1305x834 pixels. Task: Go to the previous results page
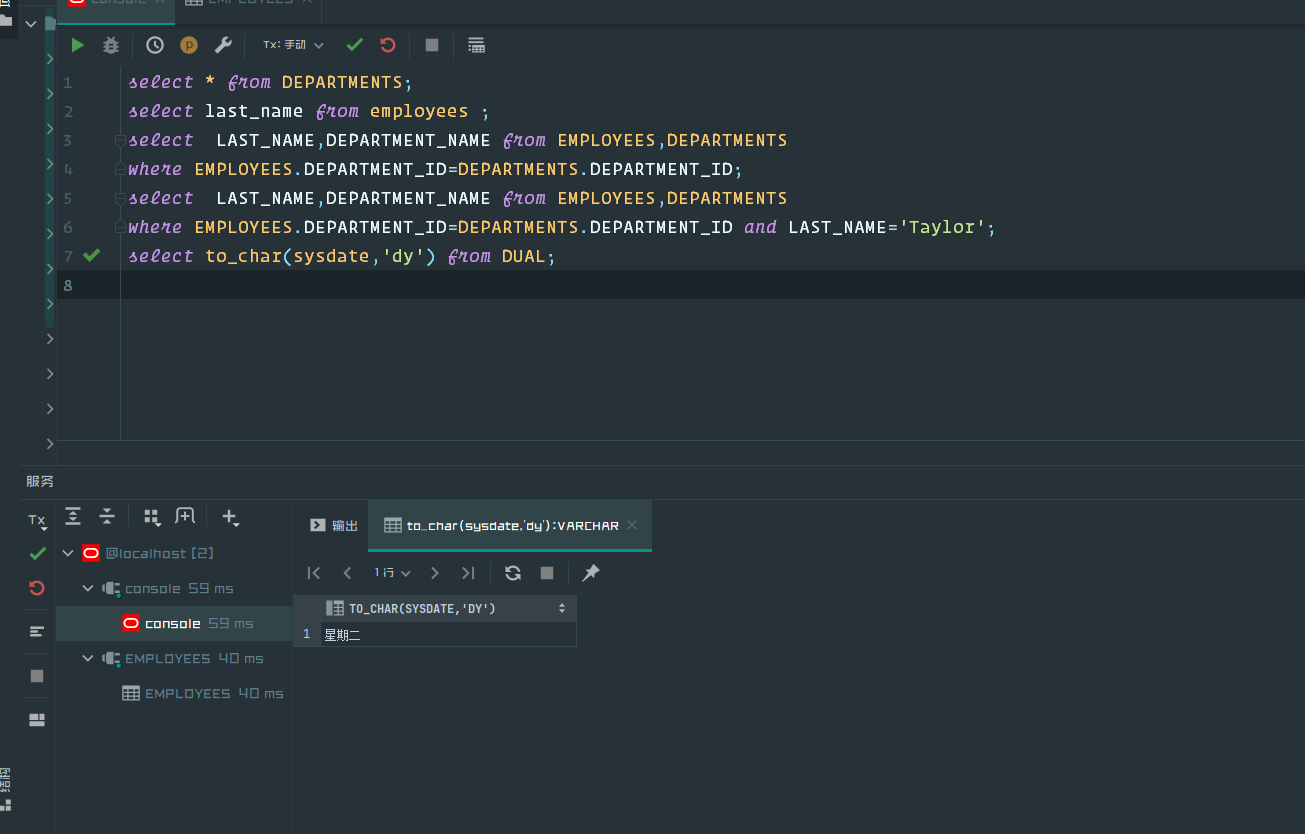[x=347, y=573]
